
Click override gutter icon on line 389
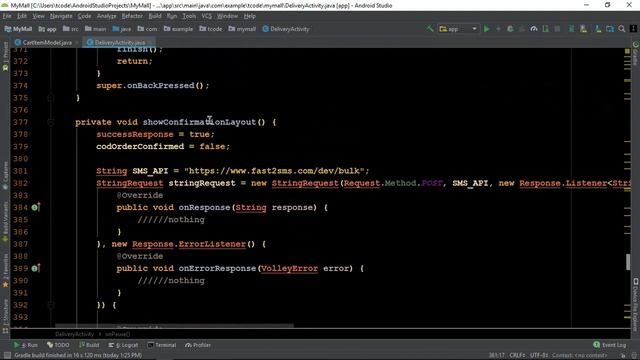[36, 268]
